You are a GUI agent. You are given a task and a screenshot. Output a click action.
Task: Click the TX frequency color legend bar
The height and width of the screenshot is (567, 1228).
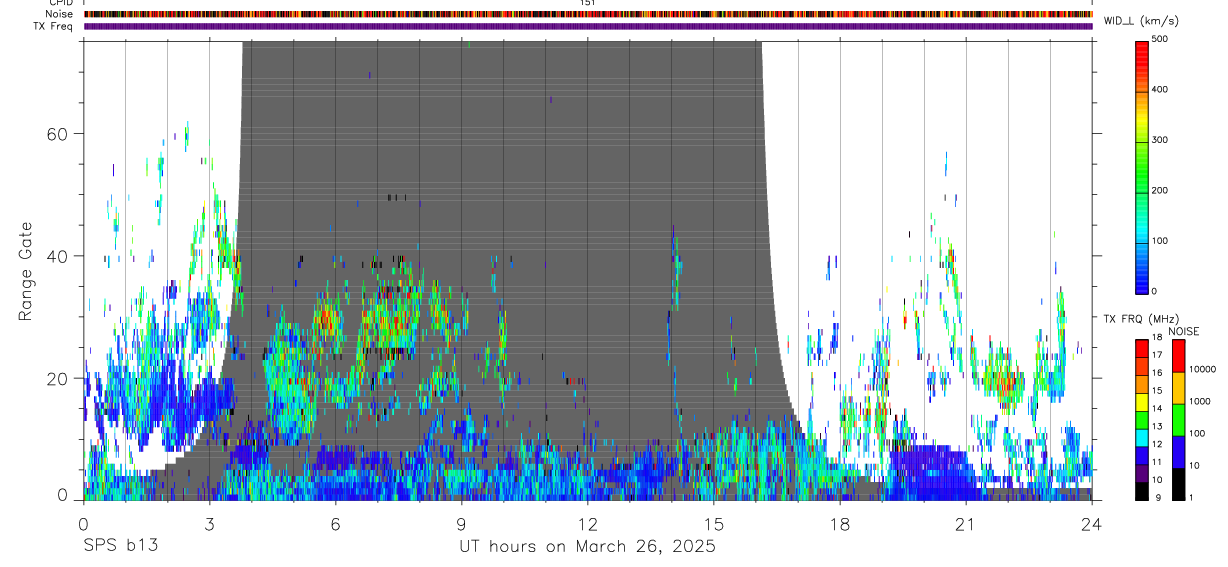click(x=1142, y=419)
